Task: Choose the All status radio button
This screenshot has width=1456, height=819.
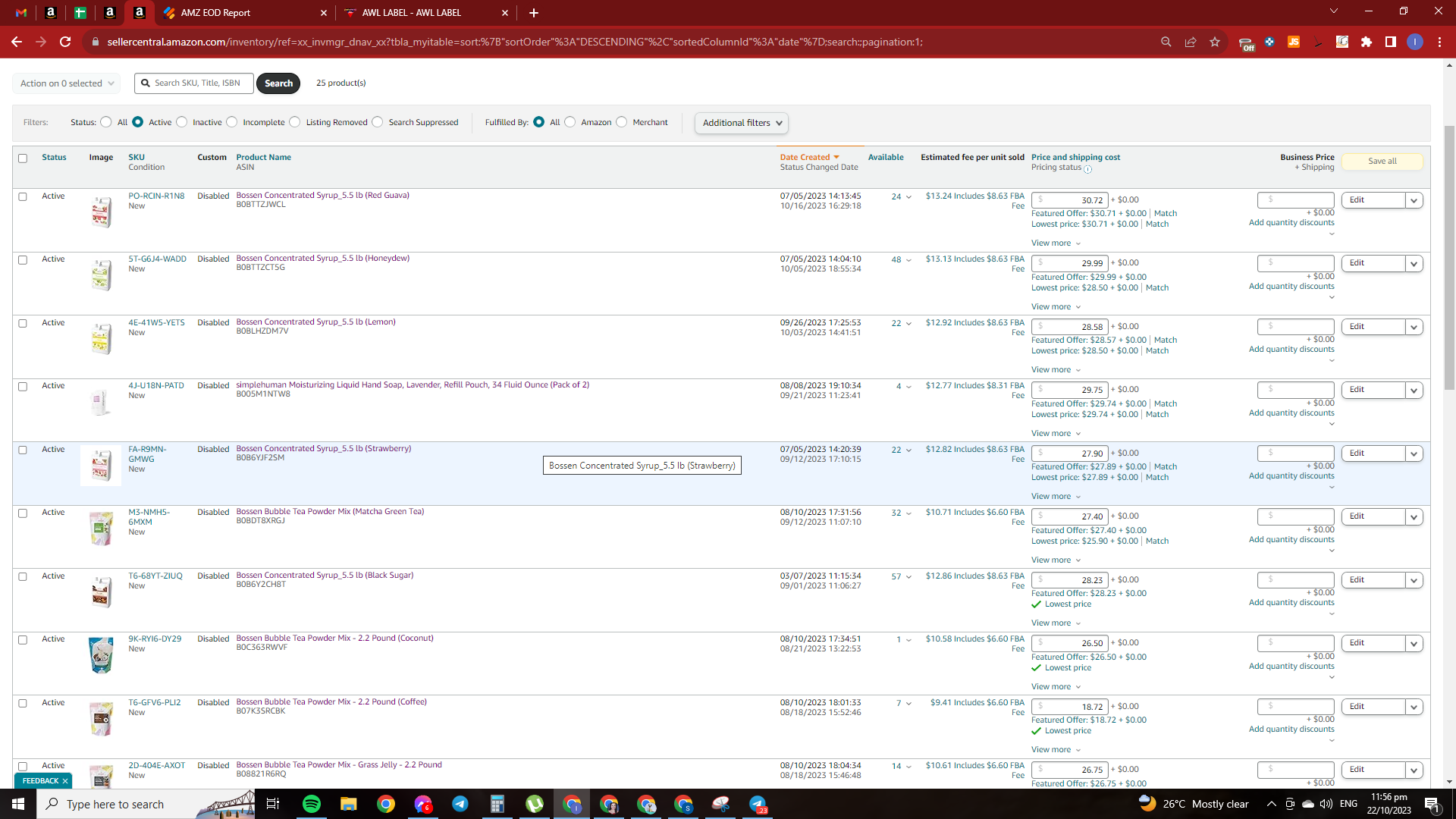Action: pos(106,122)
